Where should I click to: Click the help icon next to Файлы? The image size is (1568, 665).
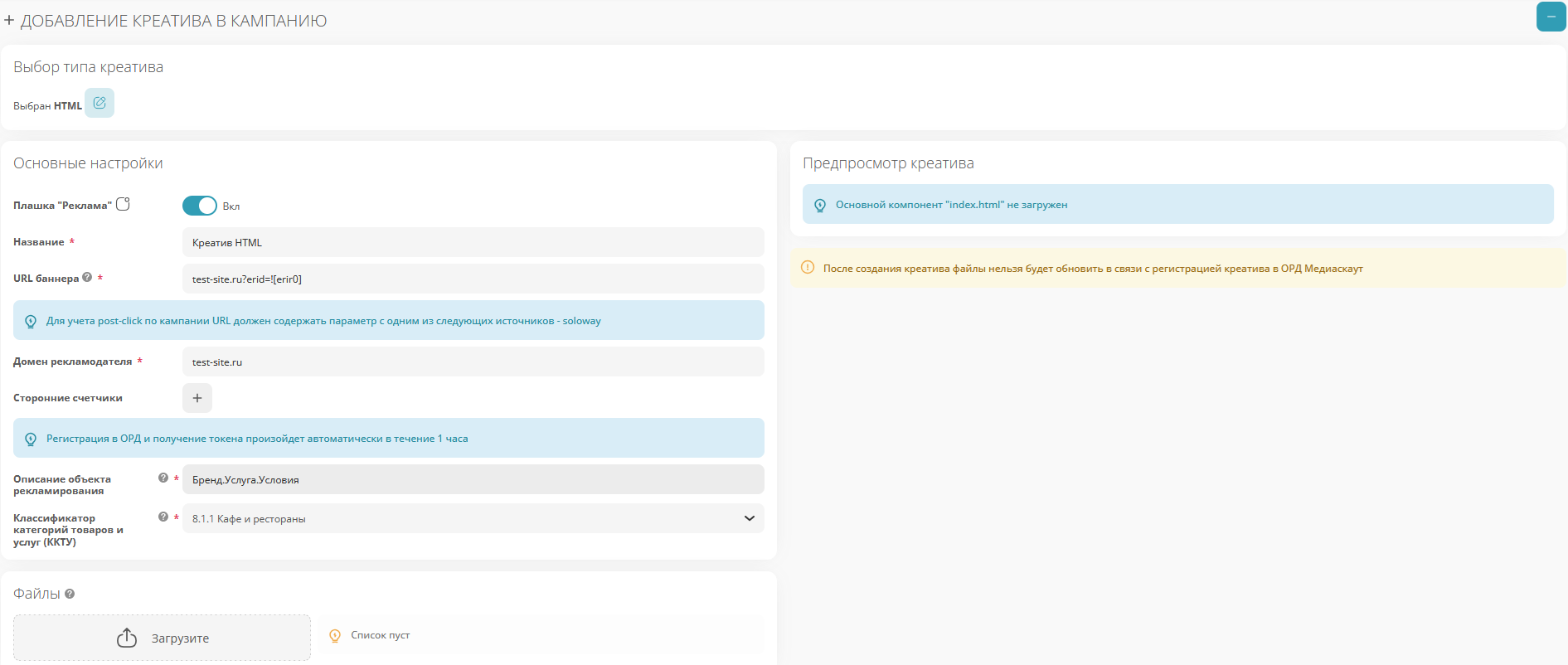click(x=70, y=594)
